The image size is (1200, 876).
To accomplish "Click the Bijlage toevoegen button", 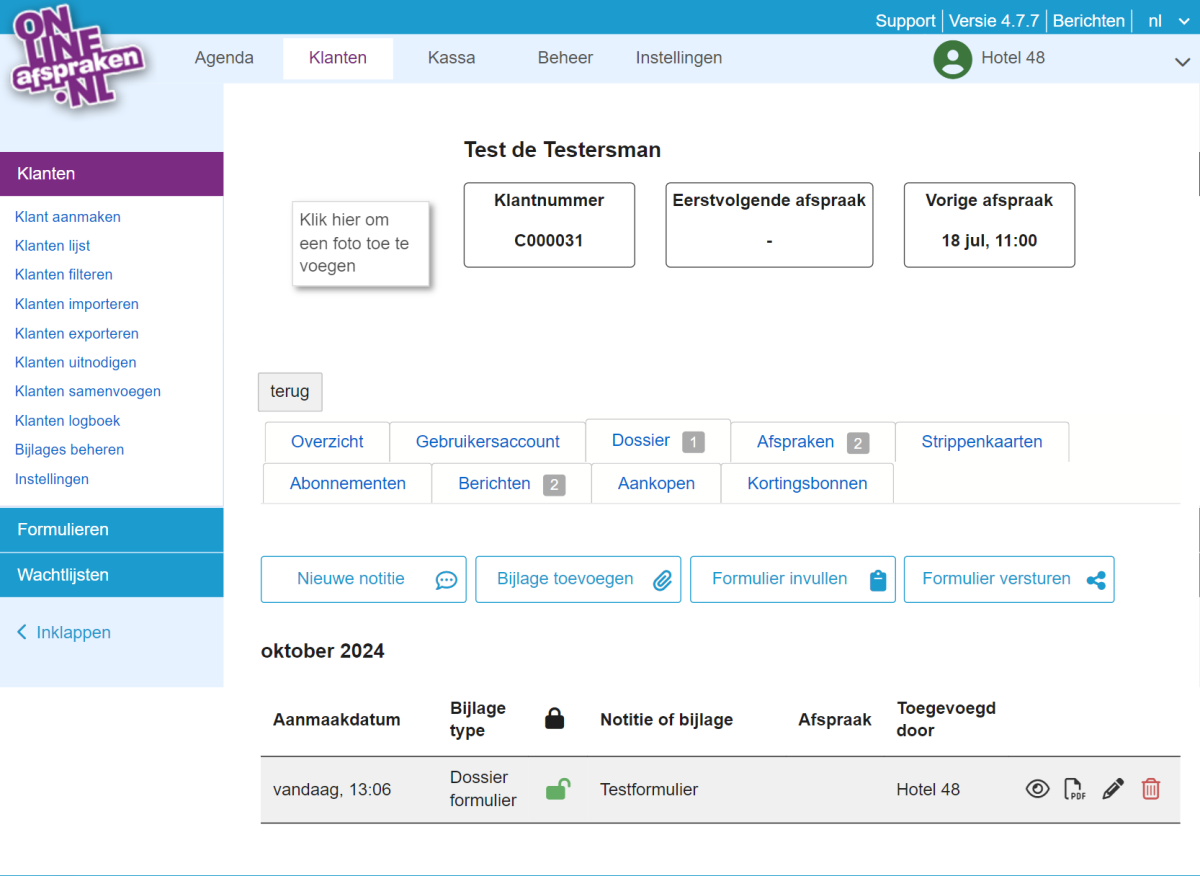I will pyautogui.click(x=577, y=579).
